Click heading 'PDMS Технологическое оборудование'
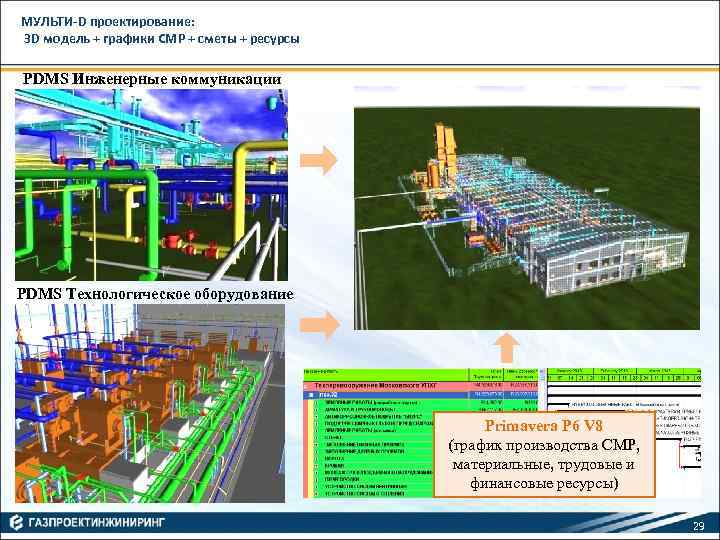Image resolution: width=720 pixels, height=540 pixels. [x=155, y=294]
